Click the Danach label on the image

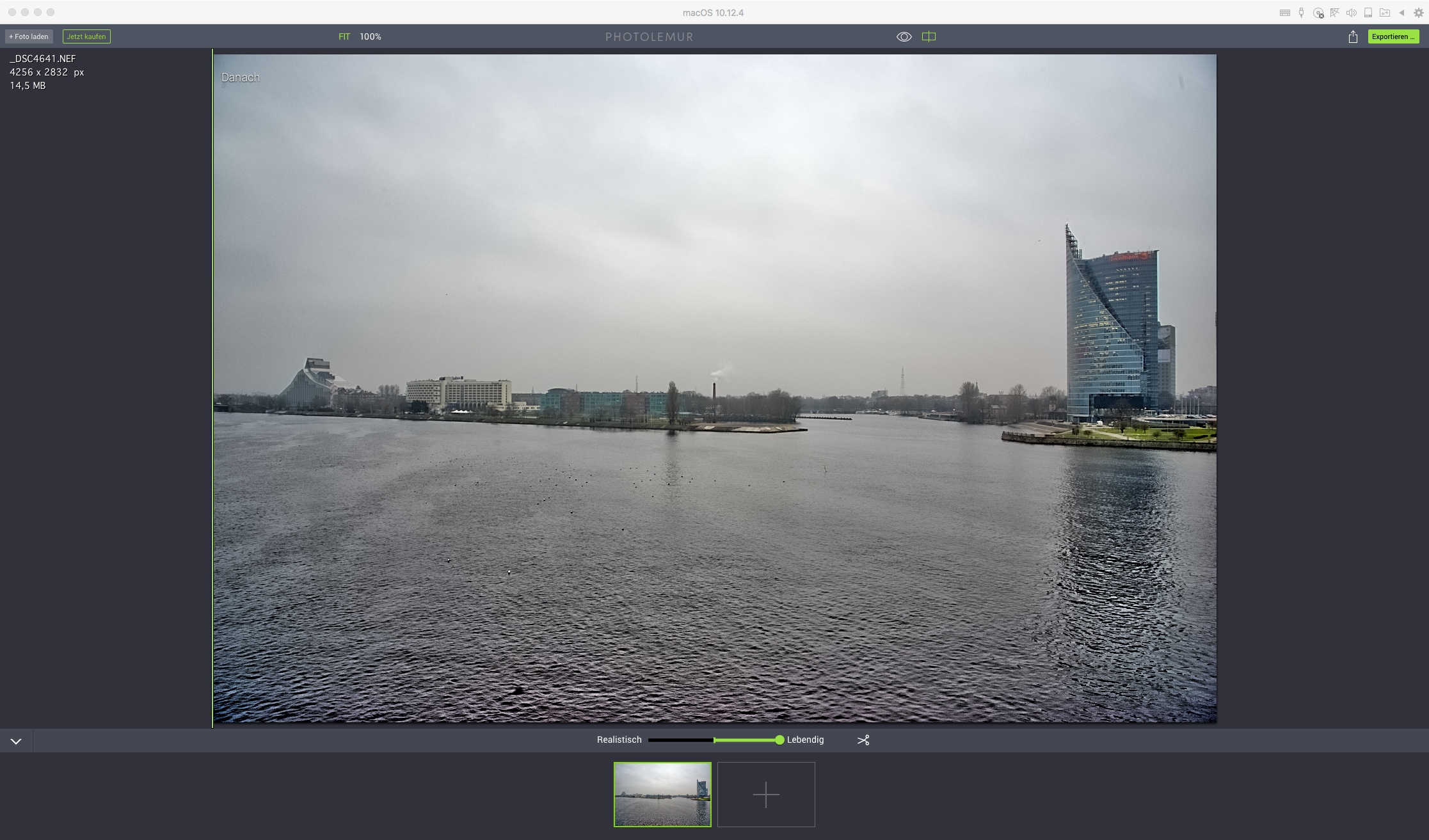241,77
